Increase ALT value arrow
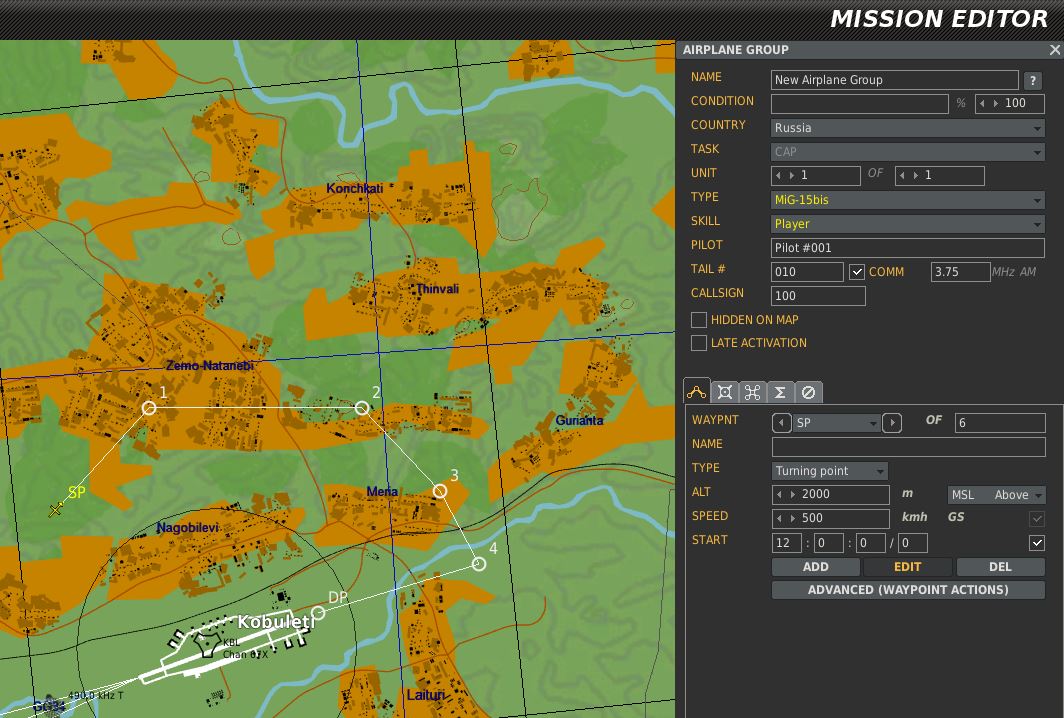The height and width of the screenshot is (718, 1064). [792, 494]
